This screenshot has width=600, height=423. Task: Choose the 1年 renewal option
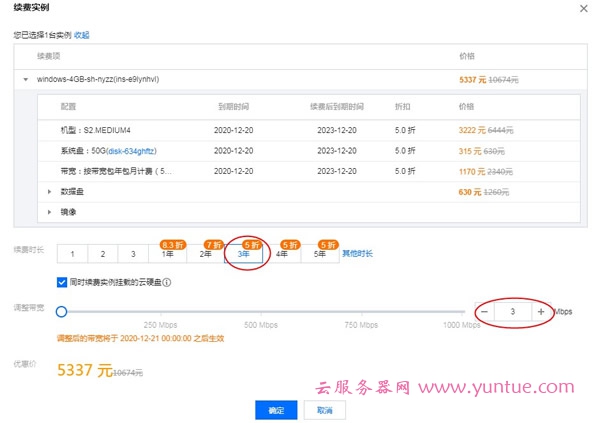click(168, 255)
